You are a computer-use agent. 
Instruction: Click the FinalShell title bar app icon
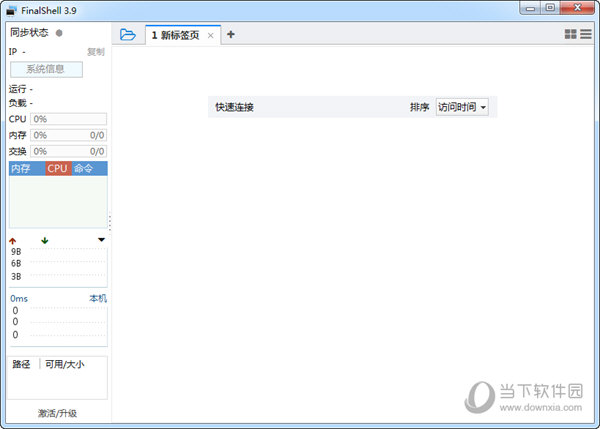(11, 8)
